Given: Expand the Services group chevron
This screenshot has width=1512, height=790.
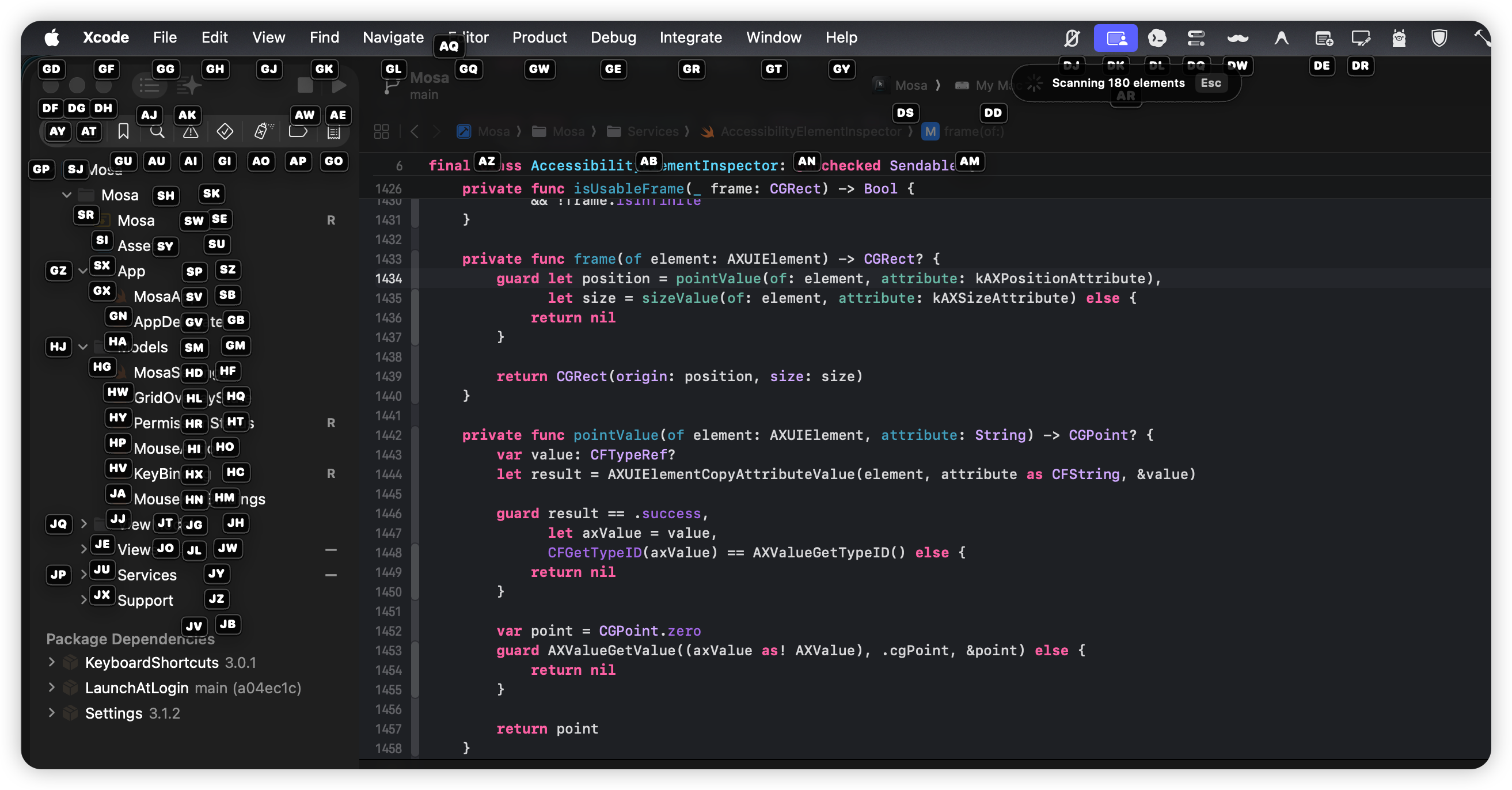Looking at the screenshot, I should (x=83, y=574).
